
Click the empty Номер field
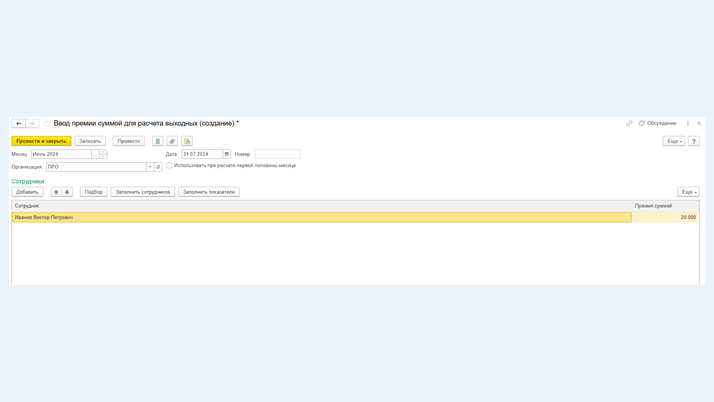click(x=277, y=154)
